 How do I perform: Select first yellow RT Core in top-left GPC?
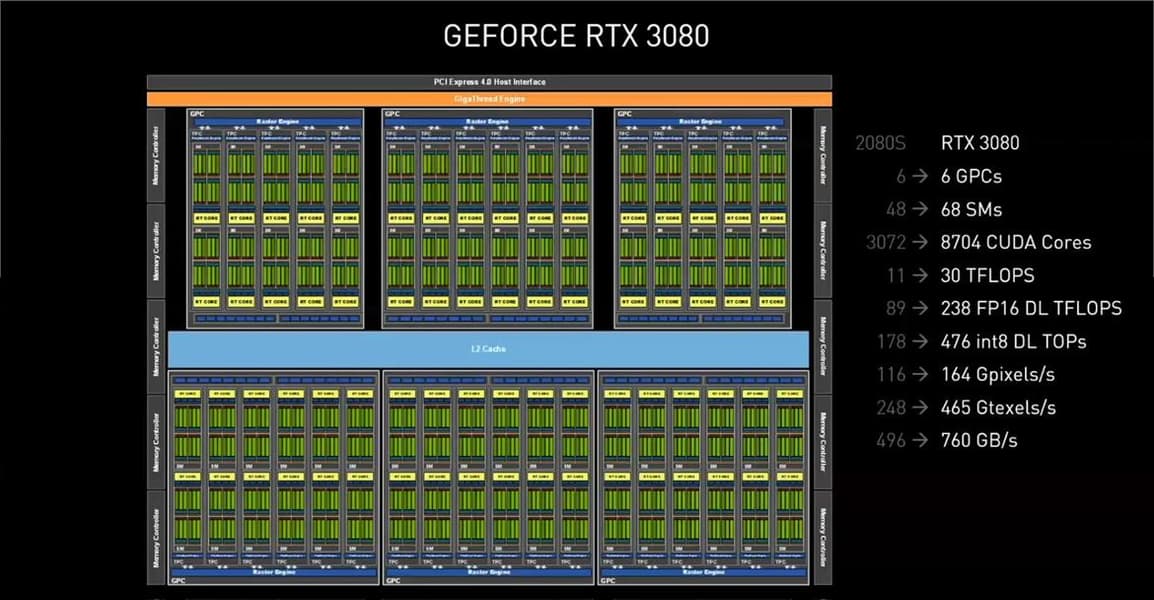pyautogui.click(x=206, y=218)
